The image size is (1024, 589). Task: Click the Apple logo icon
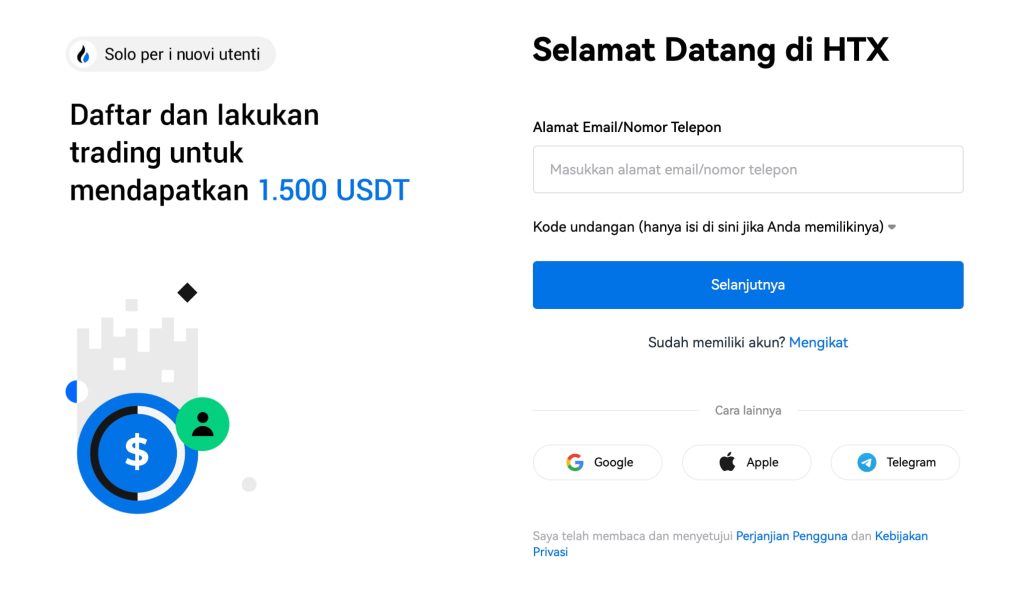(x=727, y=462)
